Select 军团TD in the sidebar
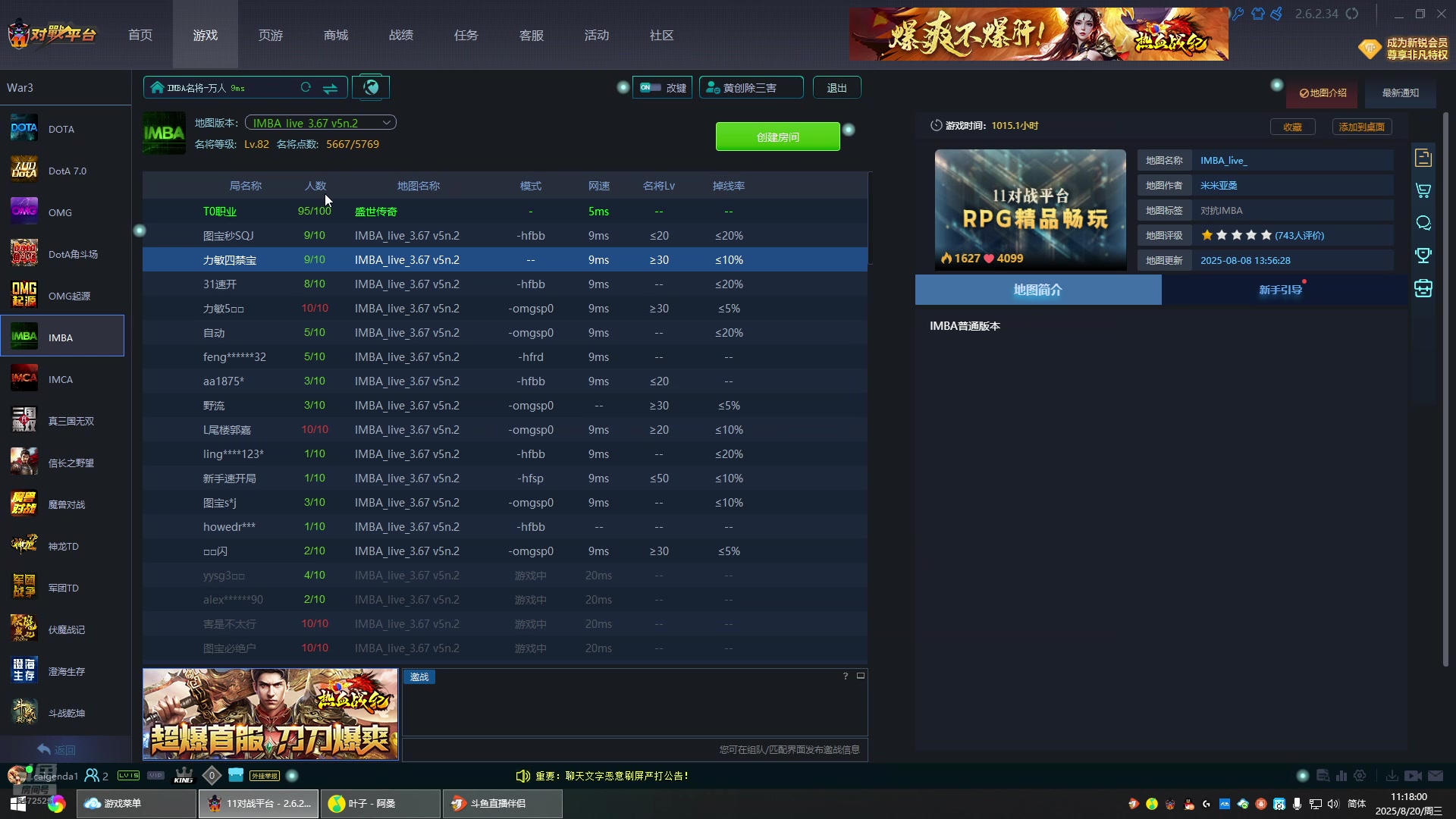1456x819 pixels. click(62, 588)
